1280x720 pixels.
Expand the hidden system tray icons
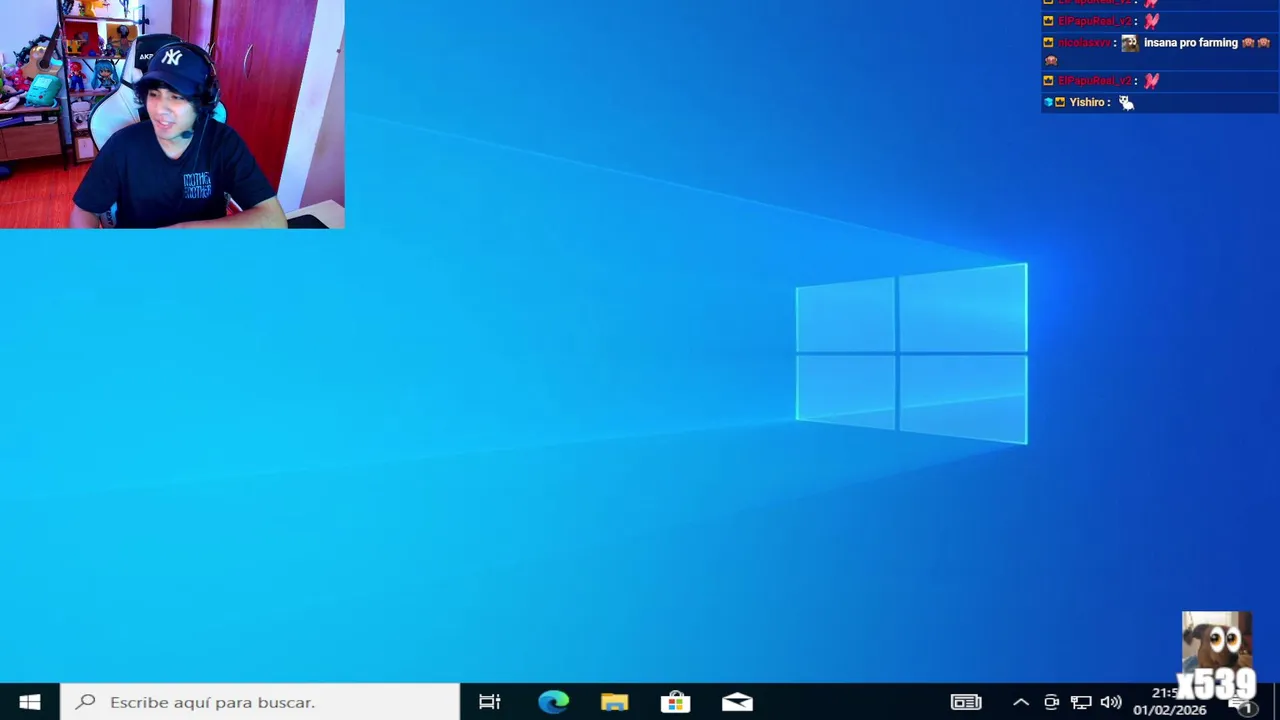coord(1021,702)
